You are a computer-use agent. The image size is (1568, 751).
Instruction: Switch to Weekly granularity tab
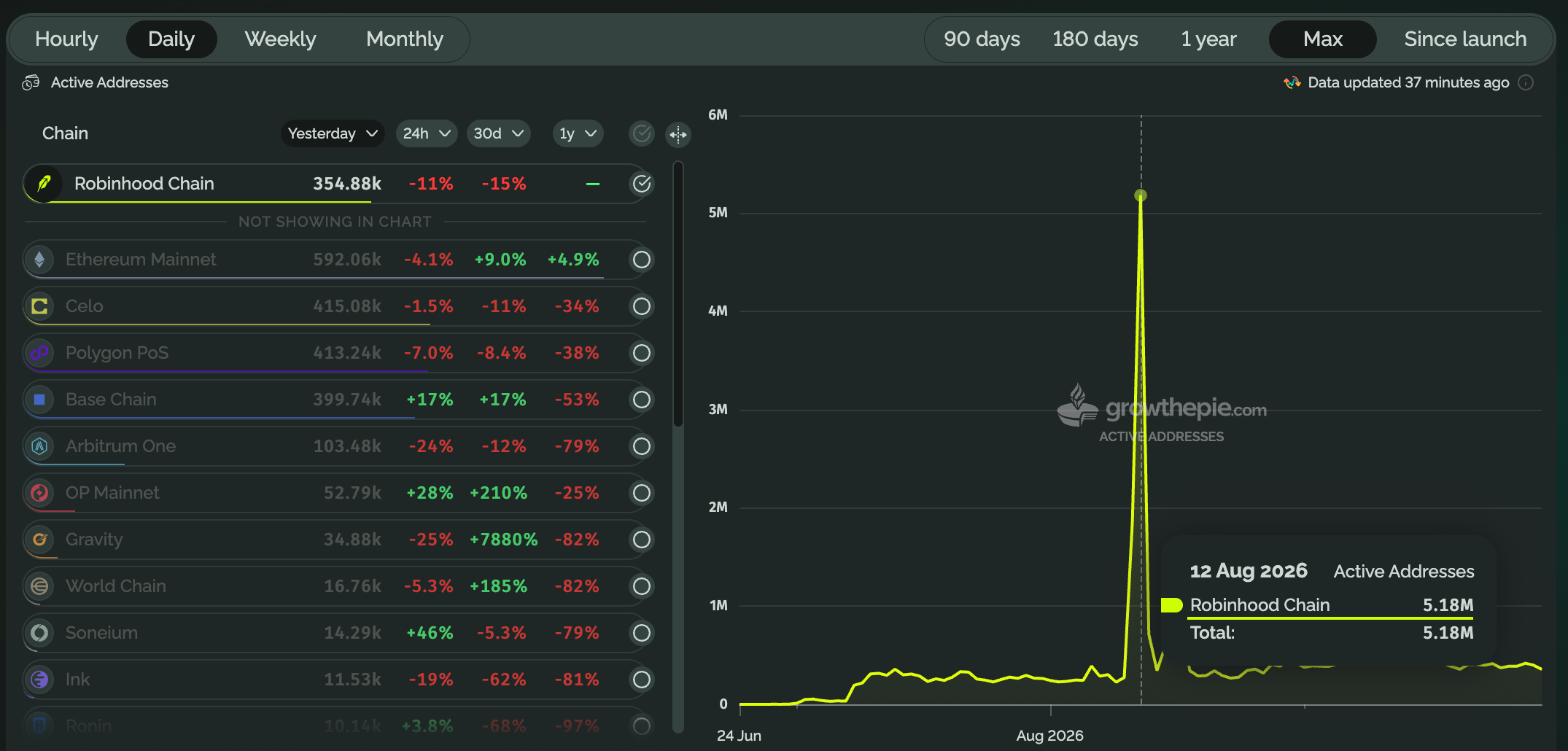point(280,39)
